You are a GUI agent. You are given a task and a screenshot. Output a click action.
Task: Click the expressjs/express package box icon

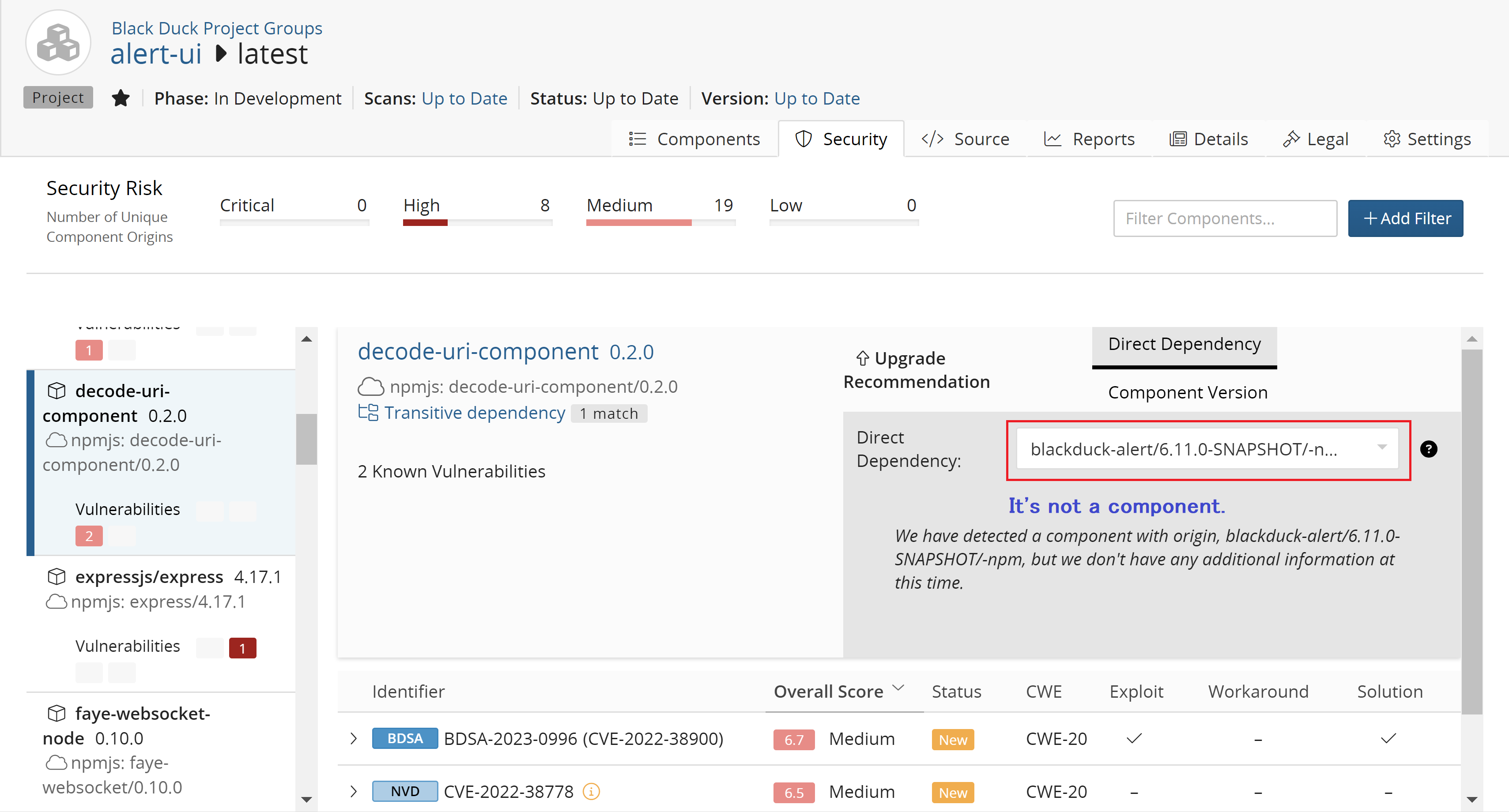(56, 577)
